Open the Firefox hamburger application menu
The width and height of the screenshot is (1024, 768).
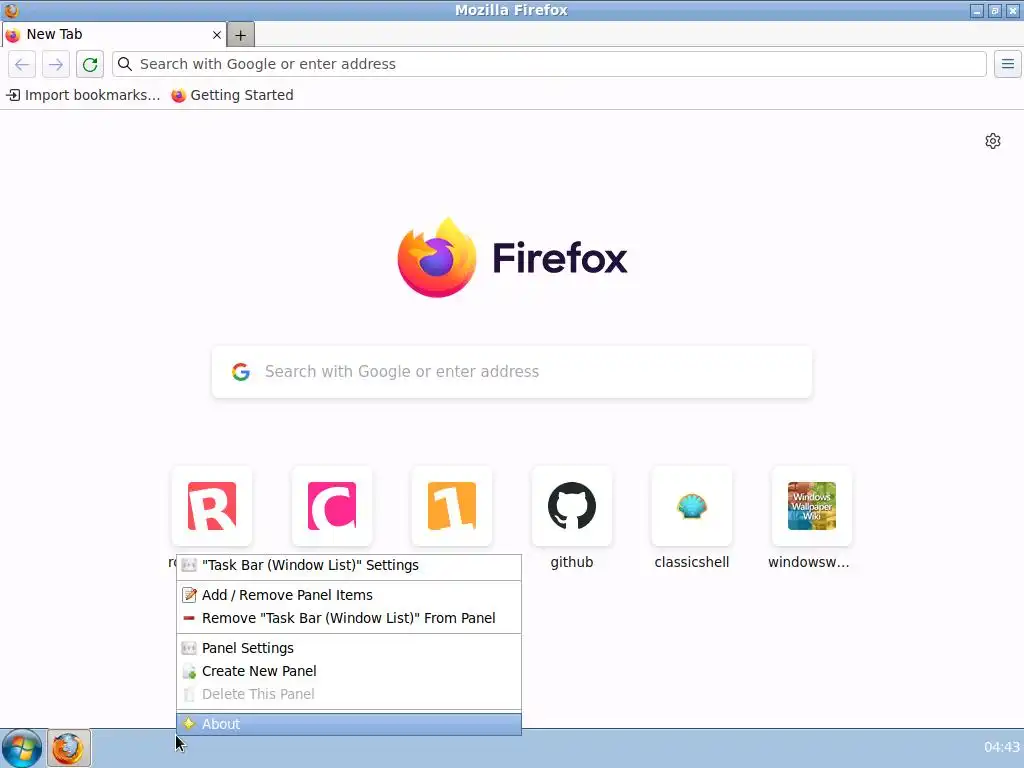[x=1008, y=64]
